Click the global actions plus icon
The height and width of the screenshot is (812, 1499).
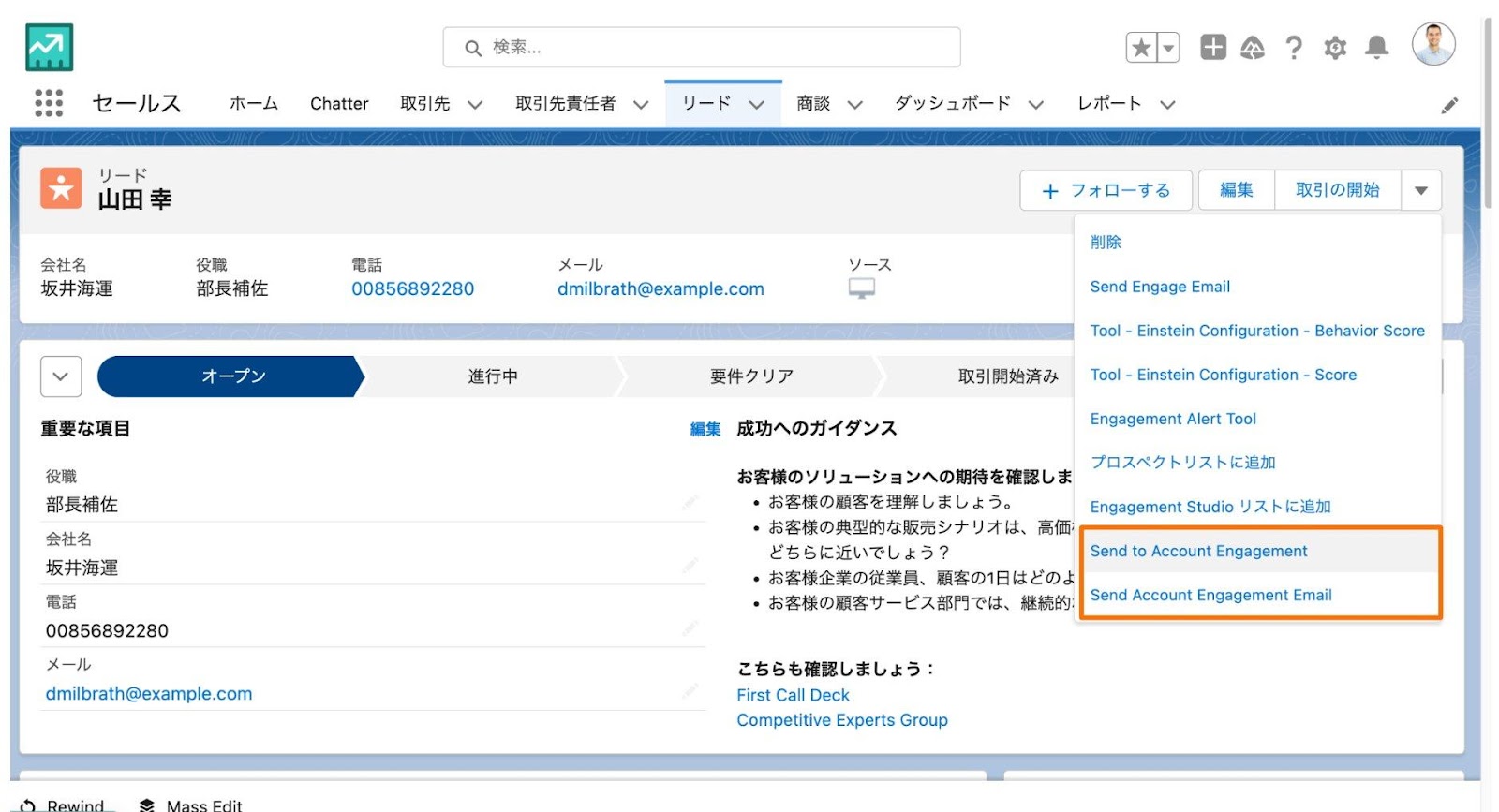1213,47
